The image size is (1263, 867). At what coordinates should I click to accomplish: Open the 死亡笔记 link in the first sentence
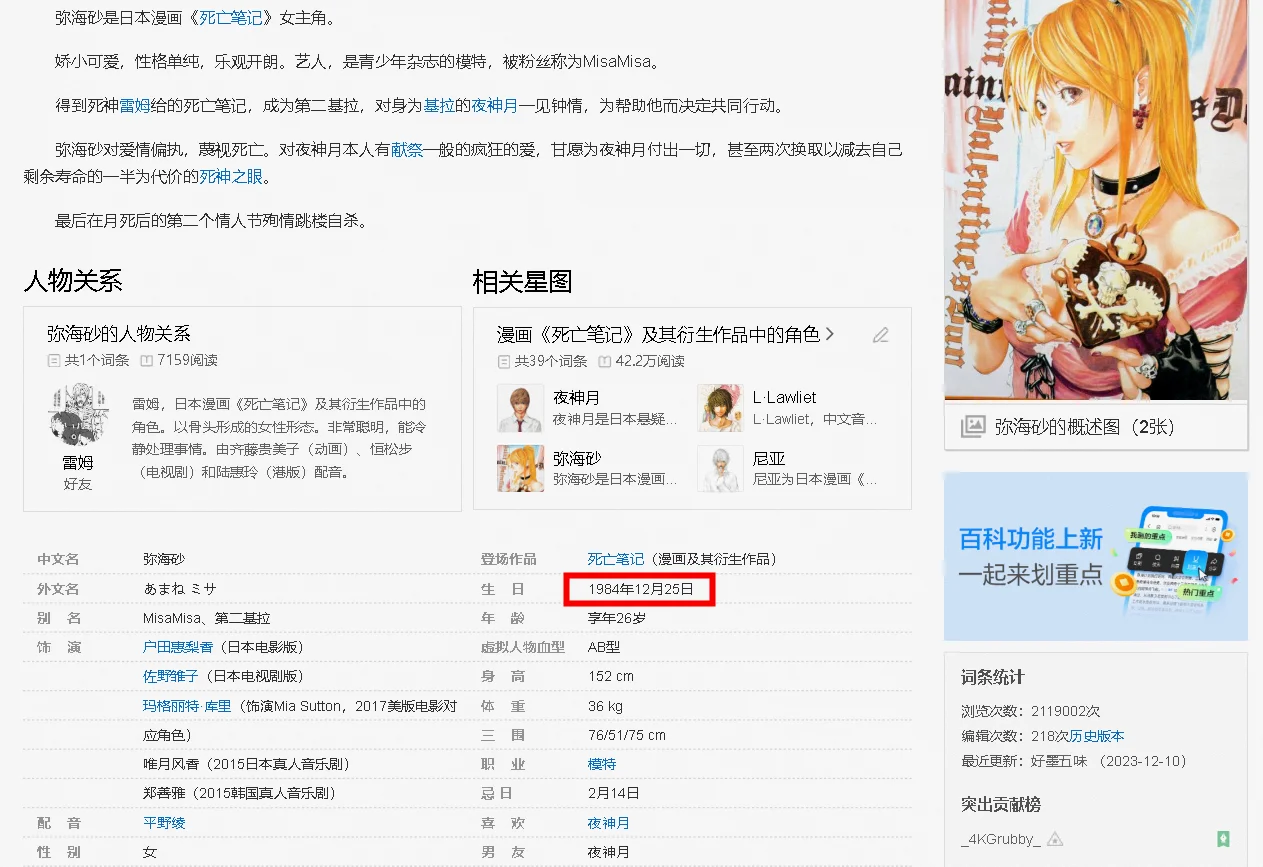pyautogui.click(x=231, y=18)
